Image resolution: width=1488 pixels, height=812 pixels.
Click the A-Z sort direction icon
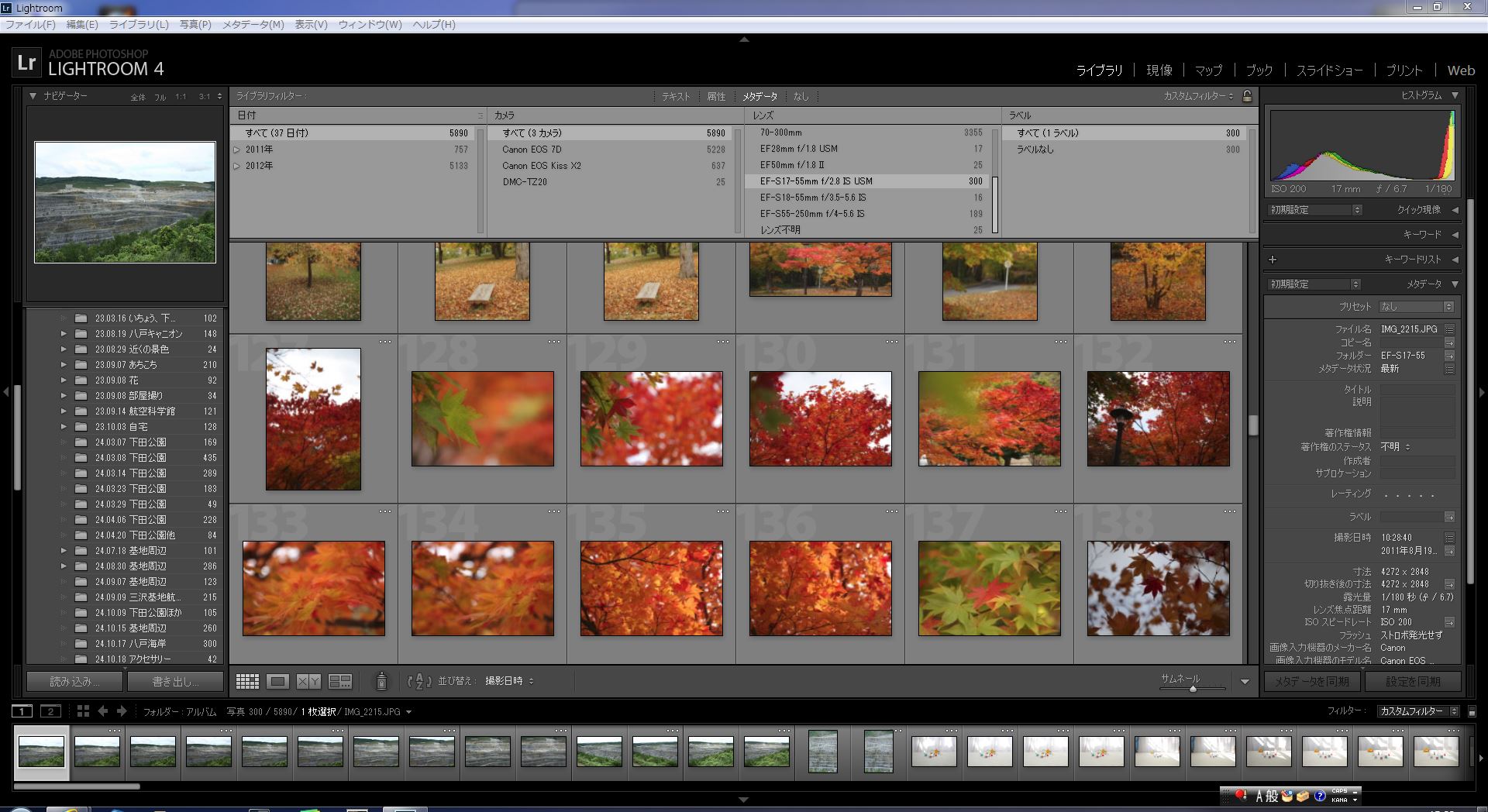pos(418,681)
